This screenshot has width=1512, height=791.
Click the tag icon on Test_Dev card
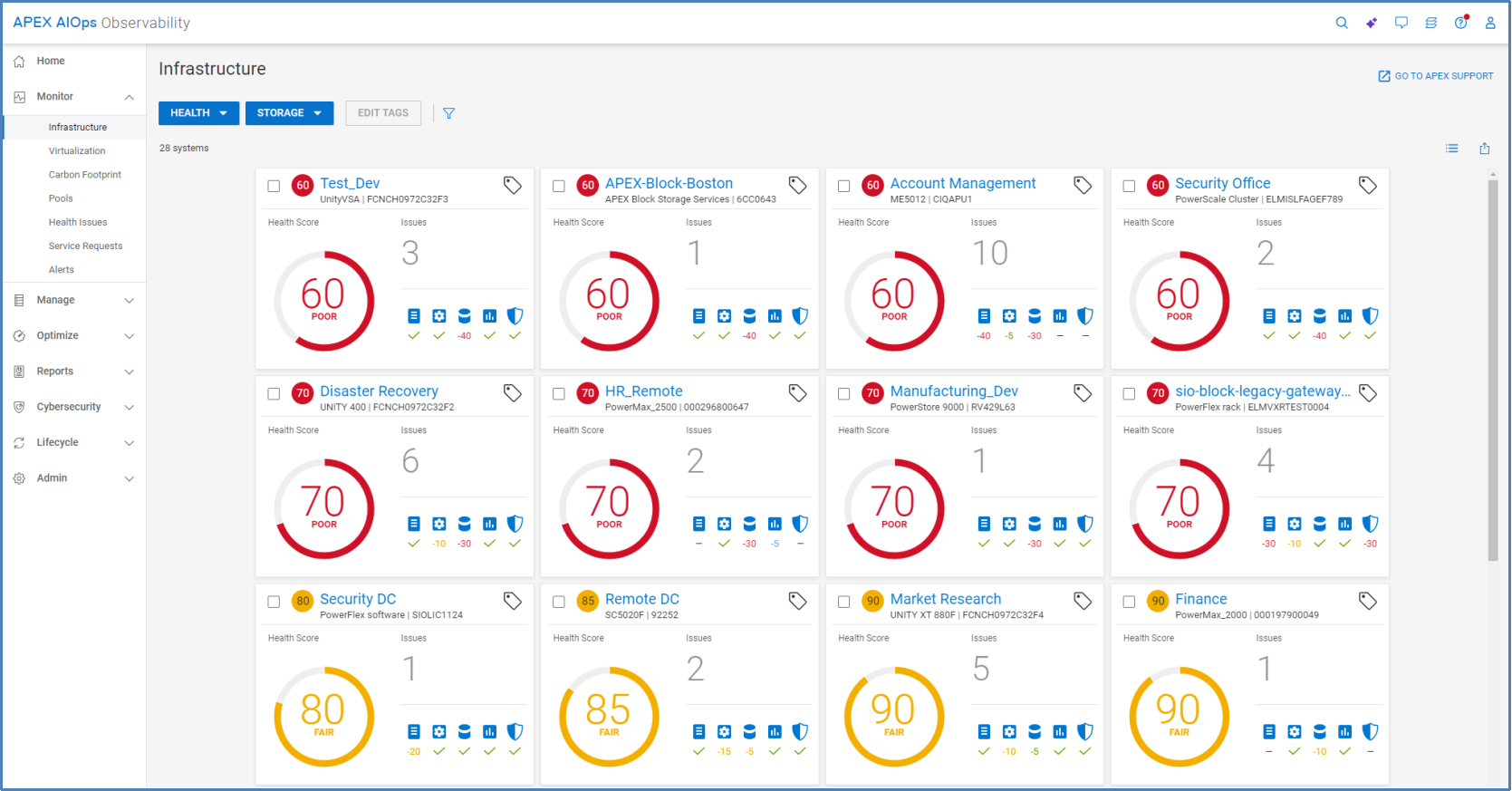513,185
